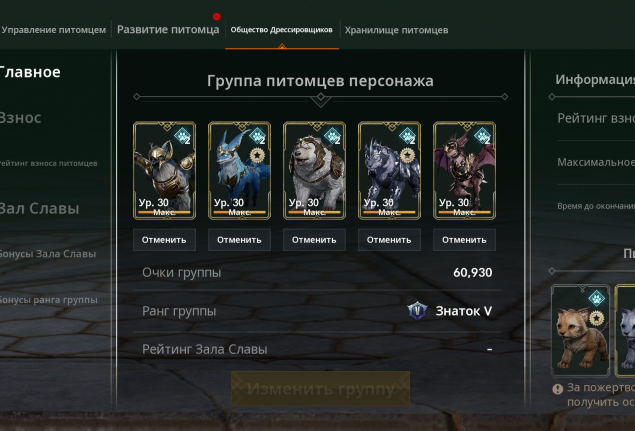The height and width of the screenshot is (431, 635).
Task: Open Бонусы ранга группы in the sidebar
Action: 48,300
